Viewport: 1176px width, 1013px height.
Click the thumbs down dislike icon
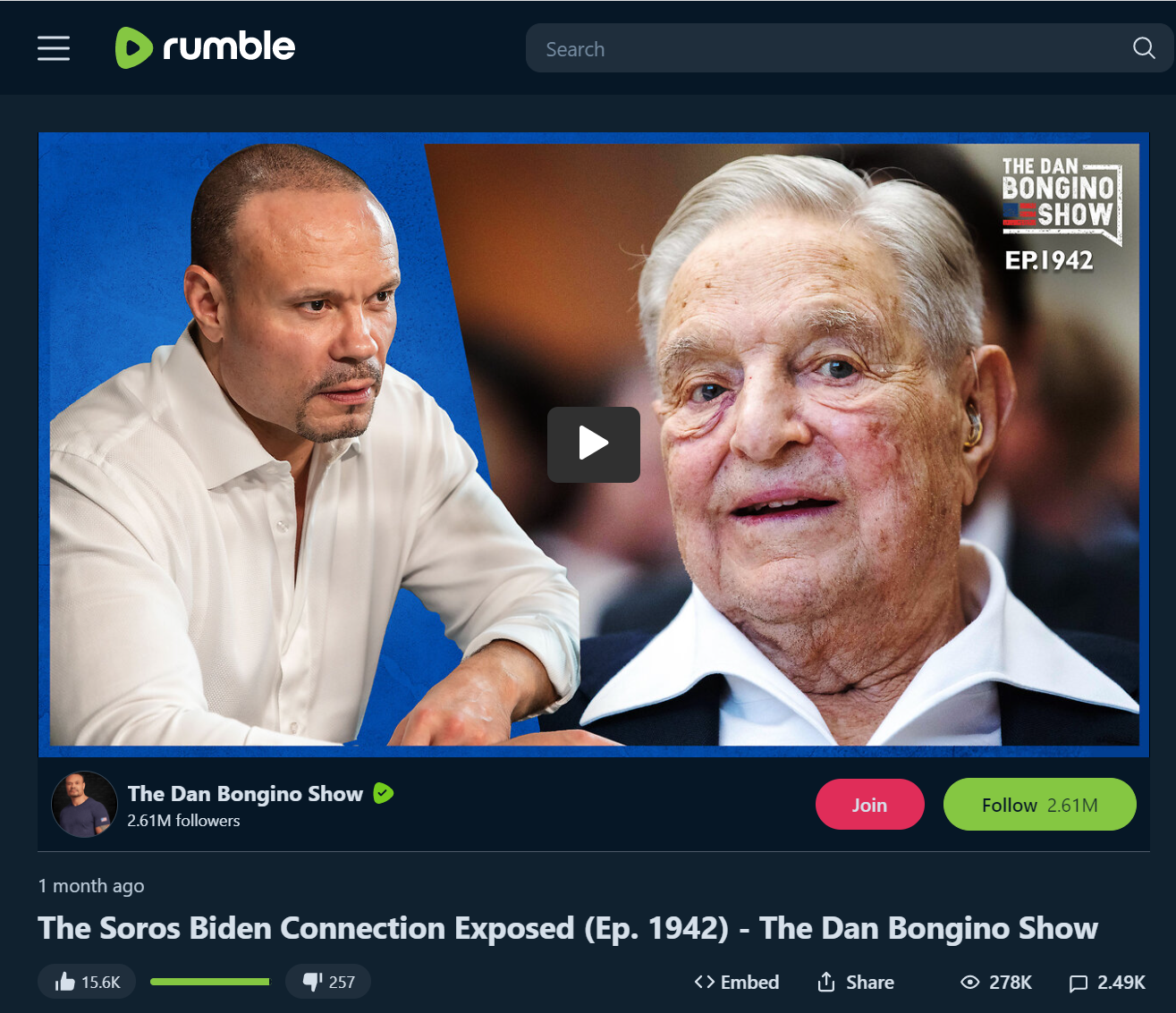(x=312, y=983)
